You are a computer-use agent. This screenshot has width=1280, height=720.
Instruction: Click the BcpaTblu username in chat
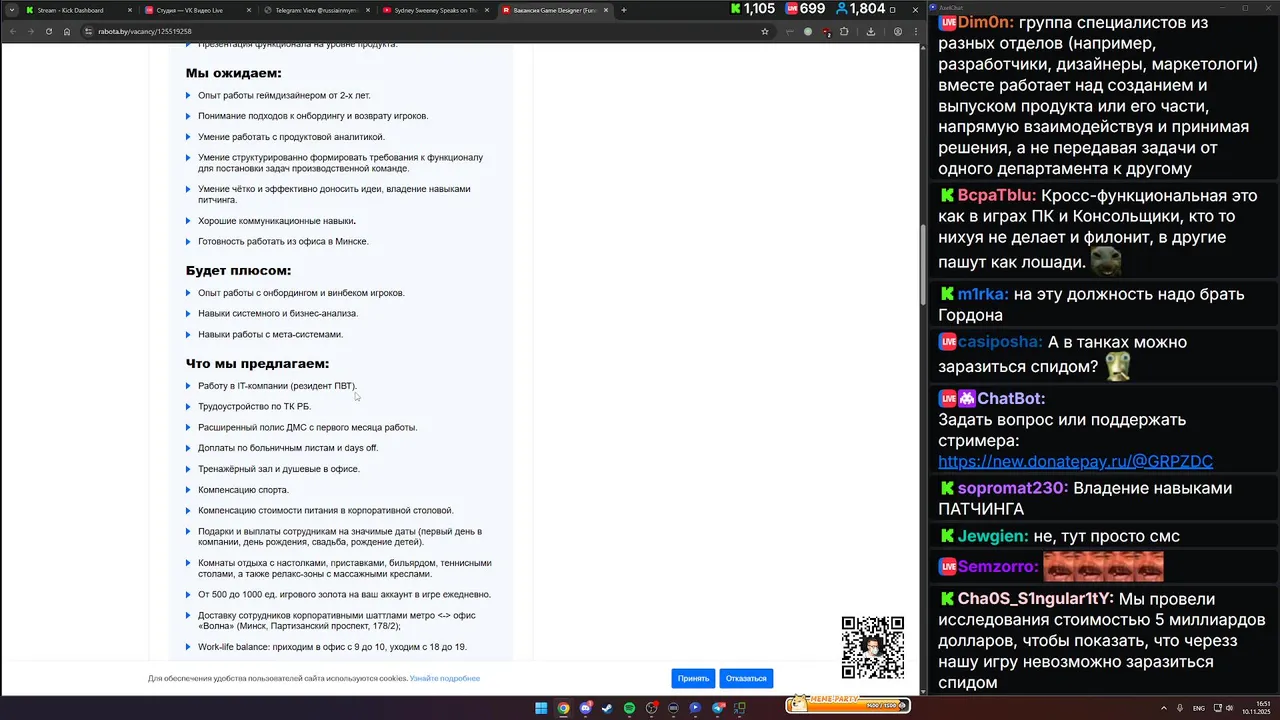pos(996,196)
